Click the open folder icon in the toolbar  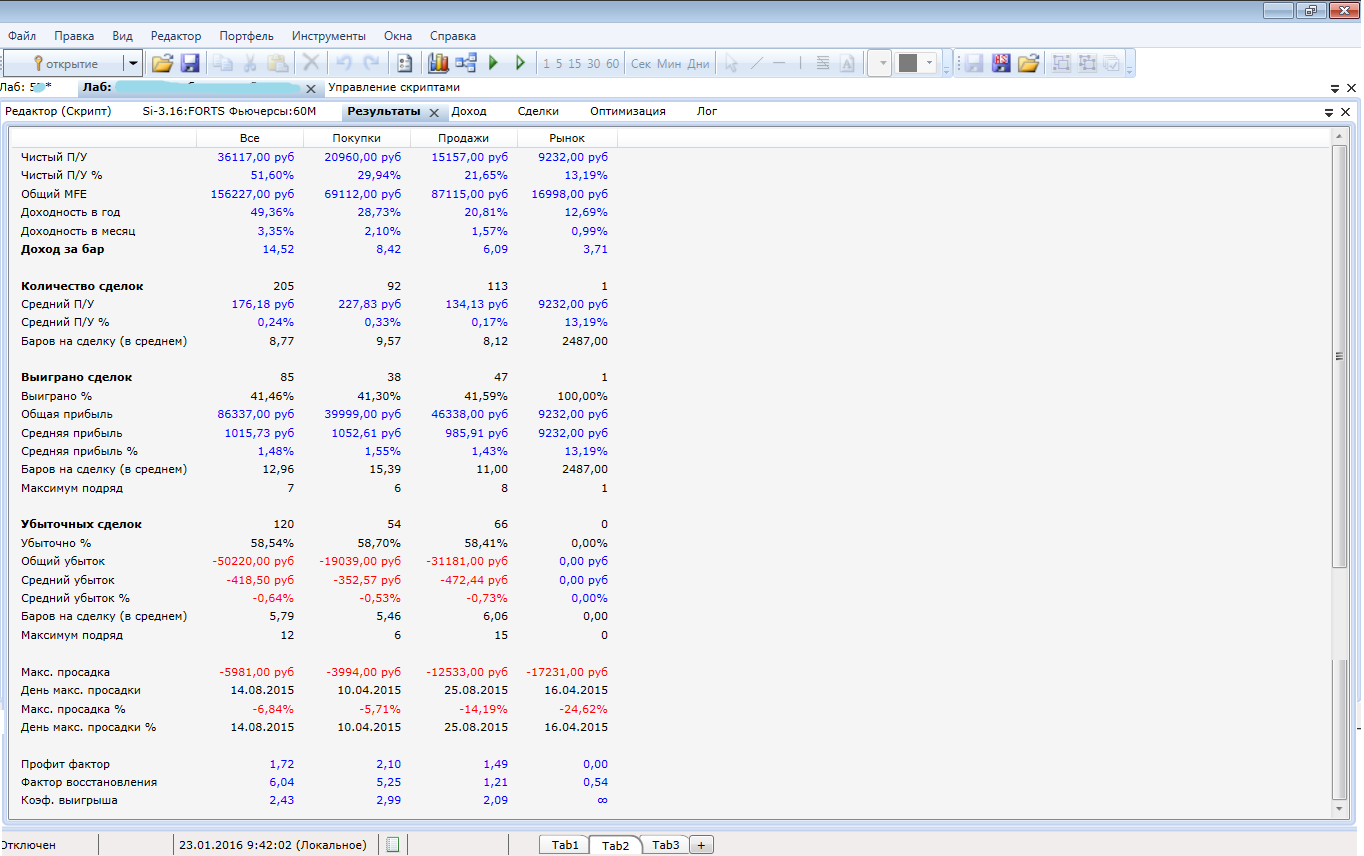(x=162, y=63)
